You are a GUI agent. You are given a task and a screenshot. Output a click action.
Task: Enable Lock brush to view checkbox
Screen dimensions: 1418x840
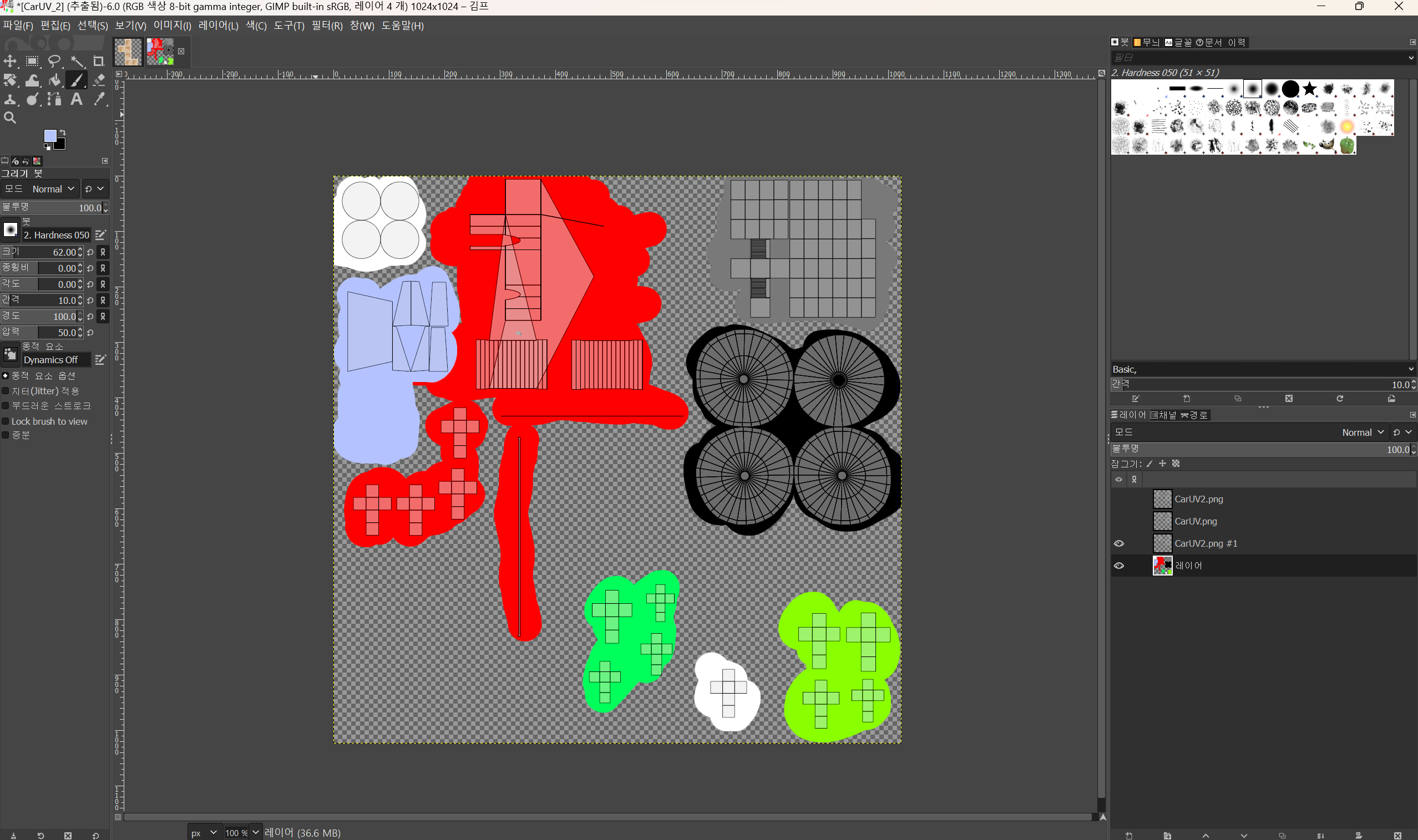click(x=6, y=422)
